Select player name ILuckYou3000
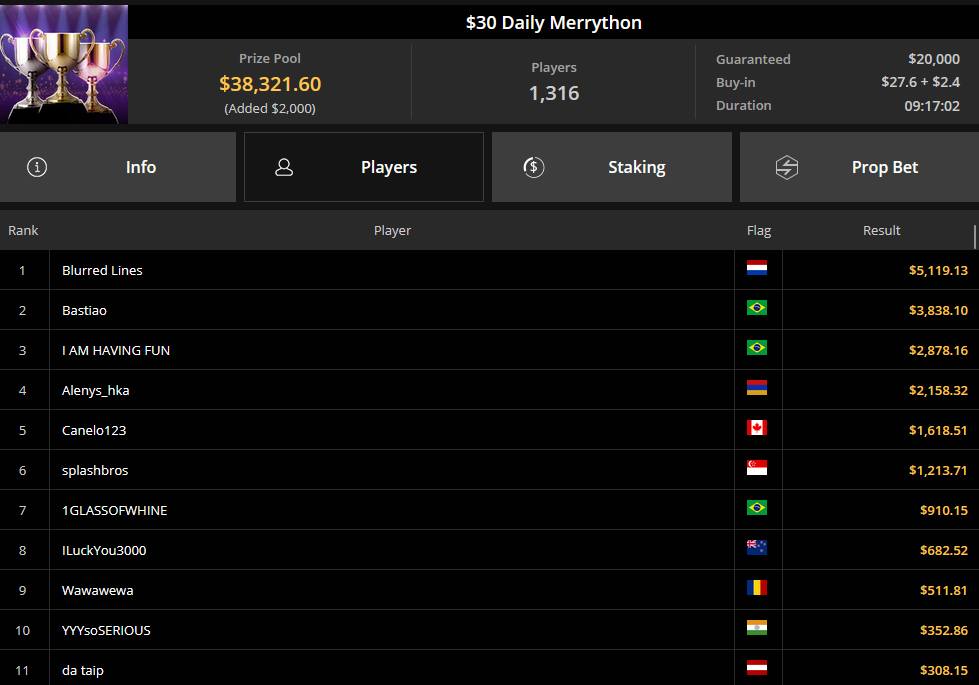 (104, 550)
